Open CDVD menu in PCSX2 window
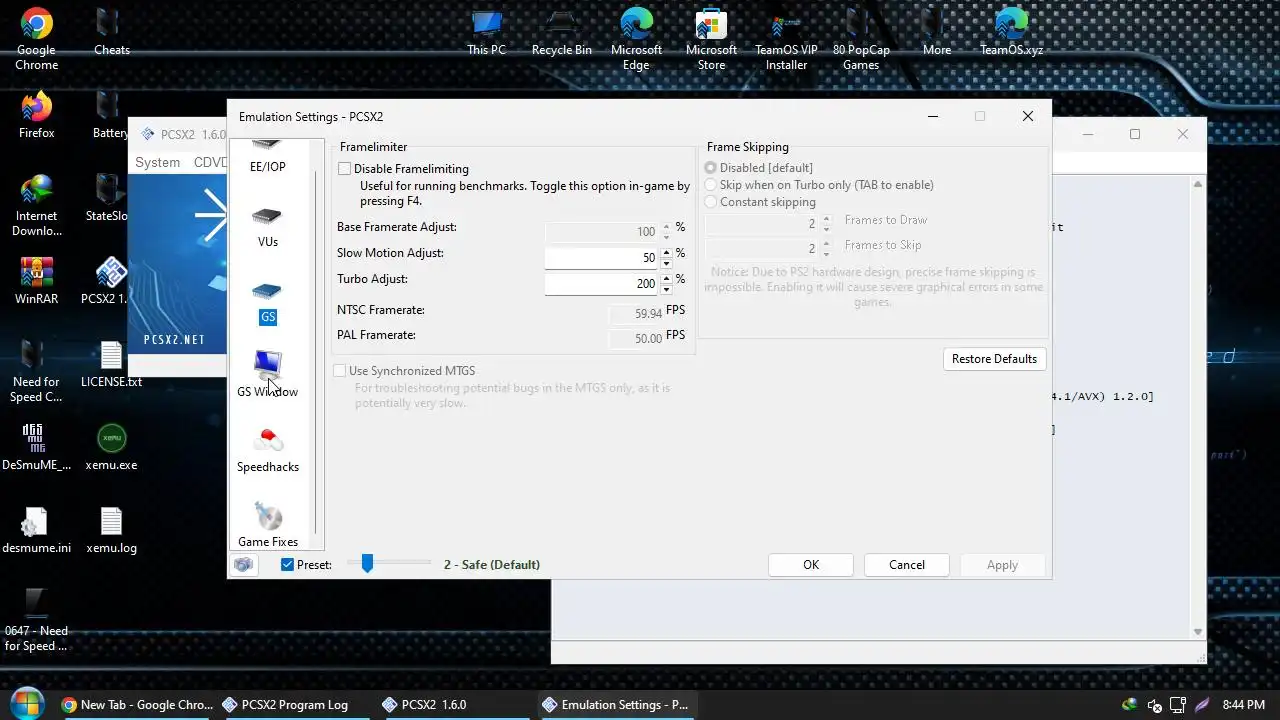 210,162
